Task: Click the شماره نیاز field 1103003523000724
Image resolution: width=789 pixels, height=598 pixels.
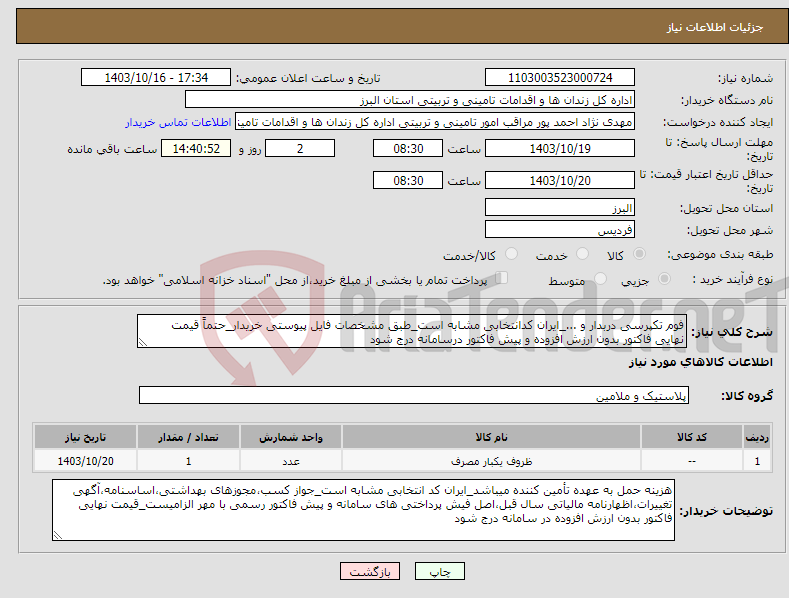Action: point(560,78)
